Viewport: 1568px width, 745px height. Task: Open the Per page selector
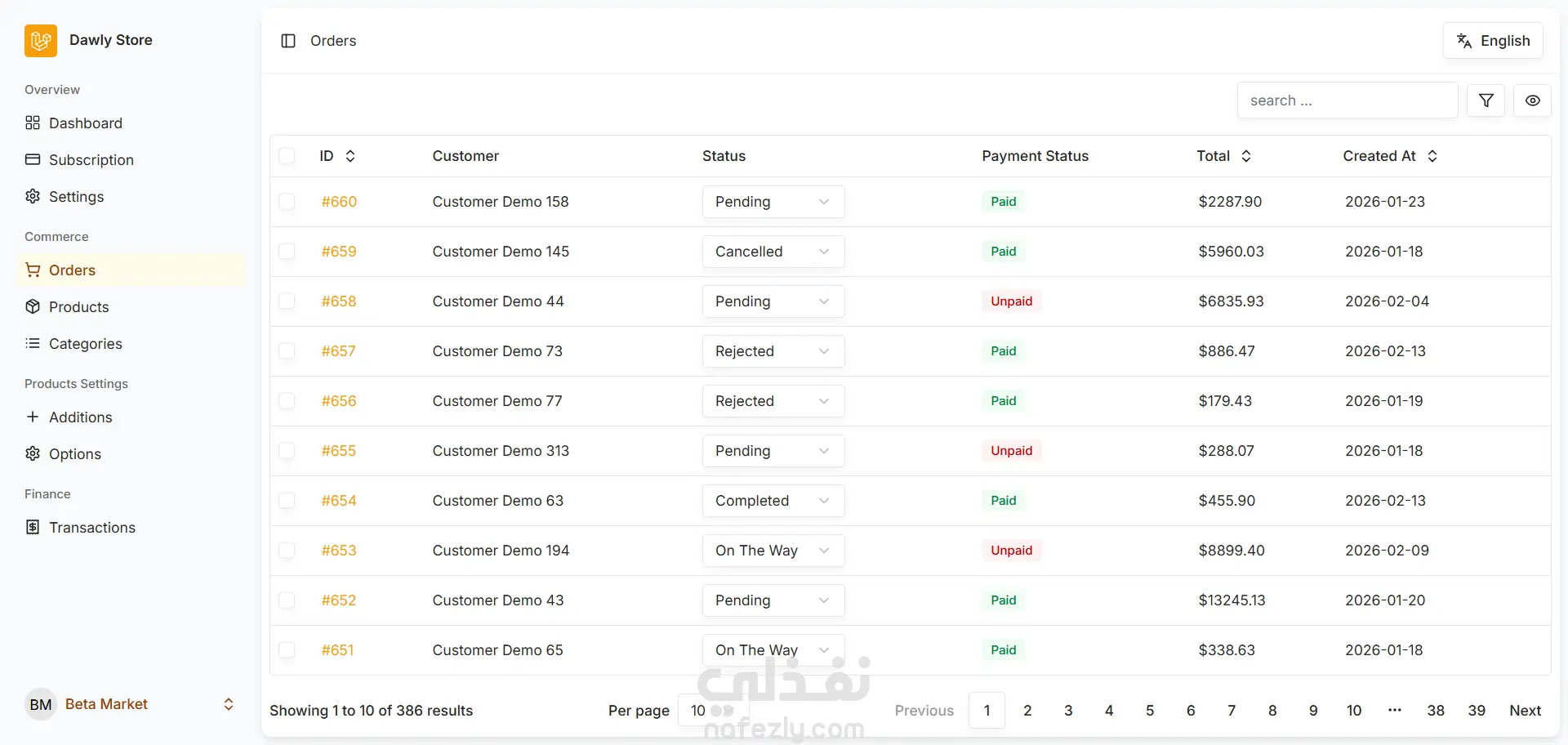tap(712, 711)
